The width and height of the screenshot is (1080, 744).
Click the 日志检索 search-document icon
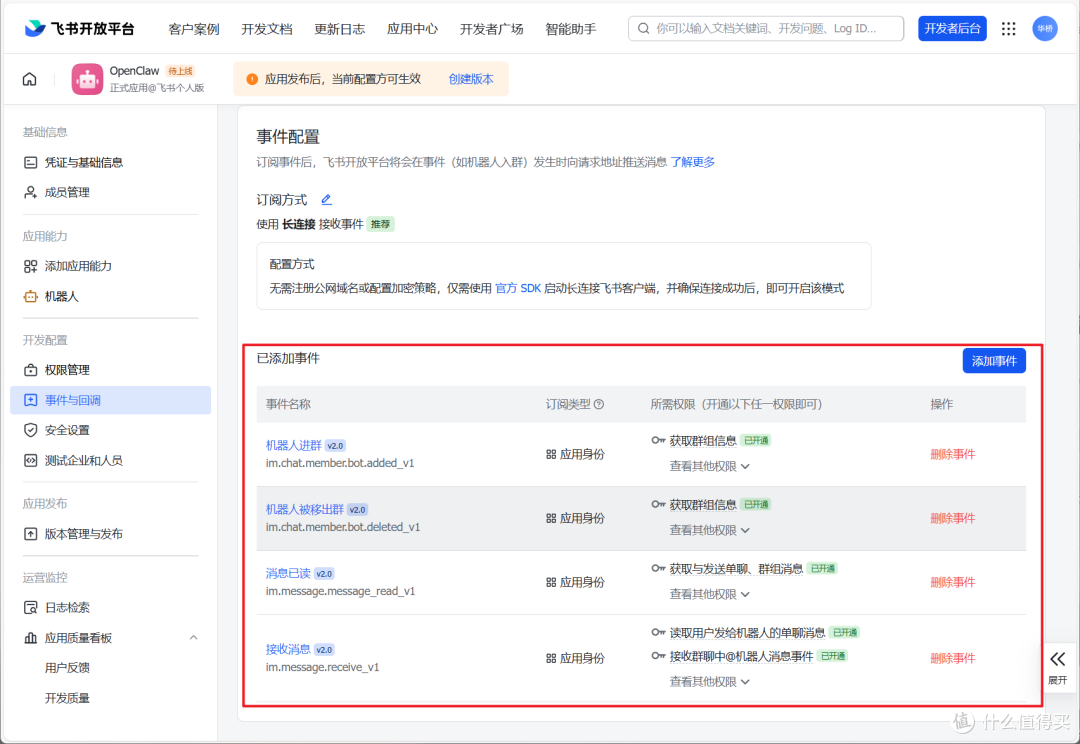tap(30, 608)
